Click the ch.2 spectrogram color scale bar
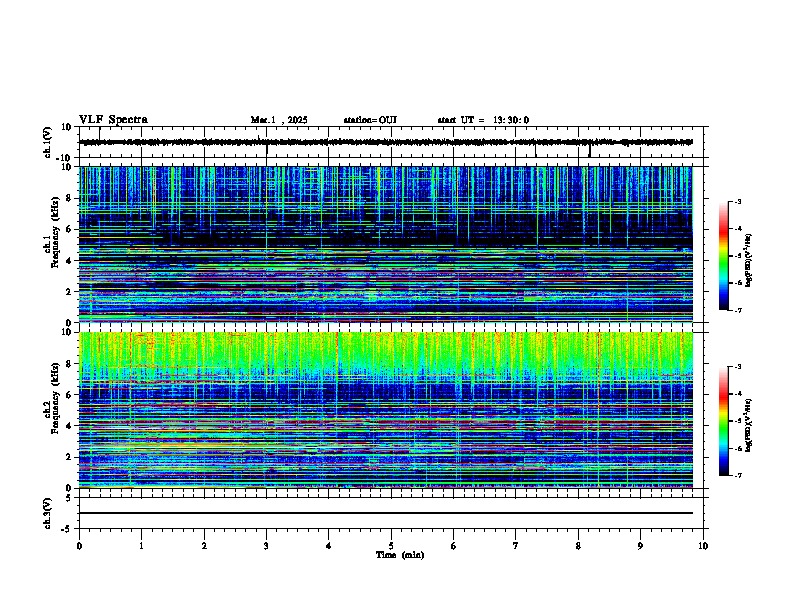Viewport: 792px width, 612px height. tap(724, 421)
